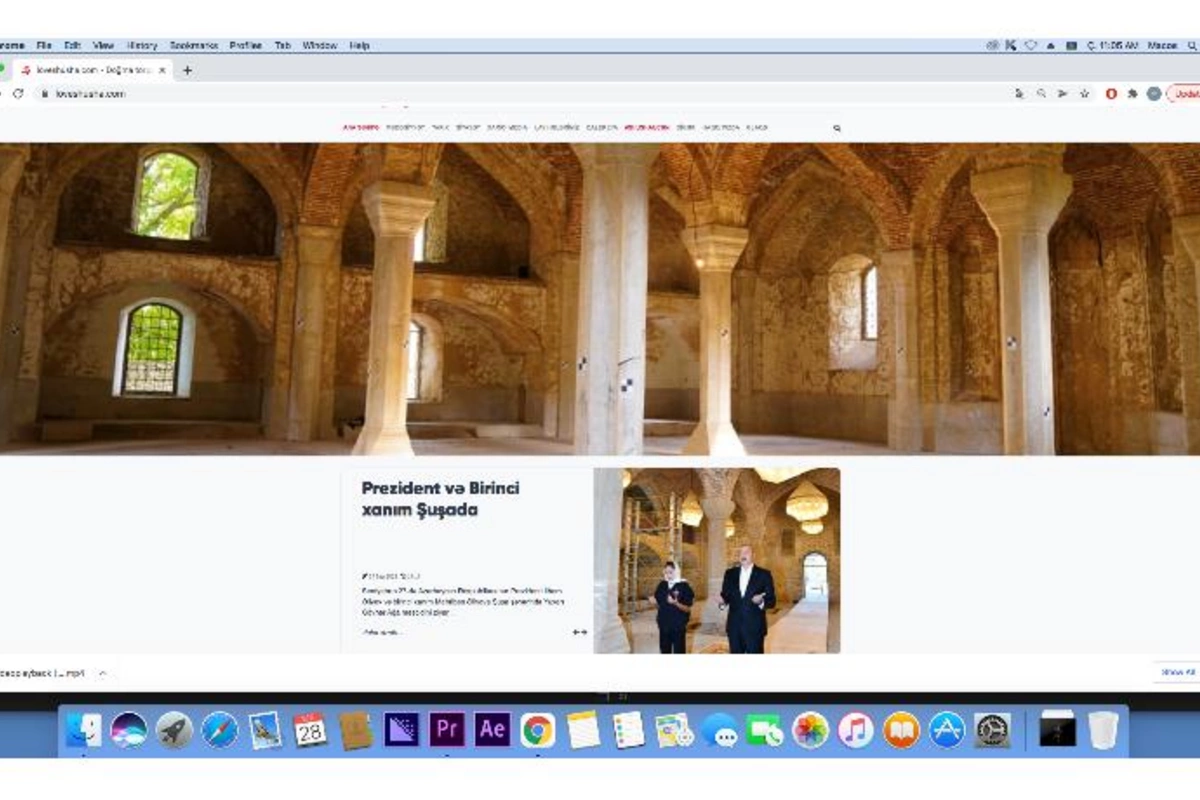Open the Bookmarks menu
1200x800 pixels.
point(193,46)
